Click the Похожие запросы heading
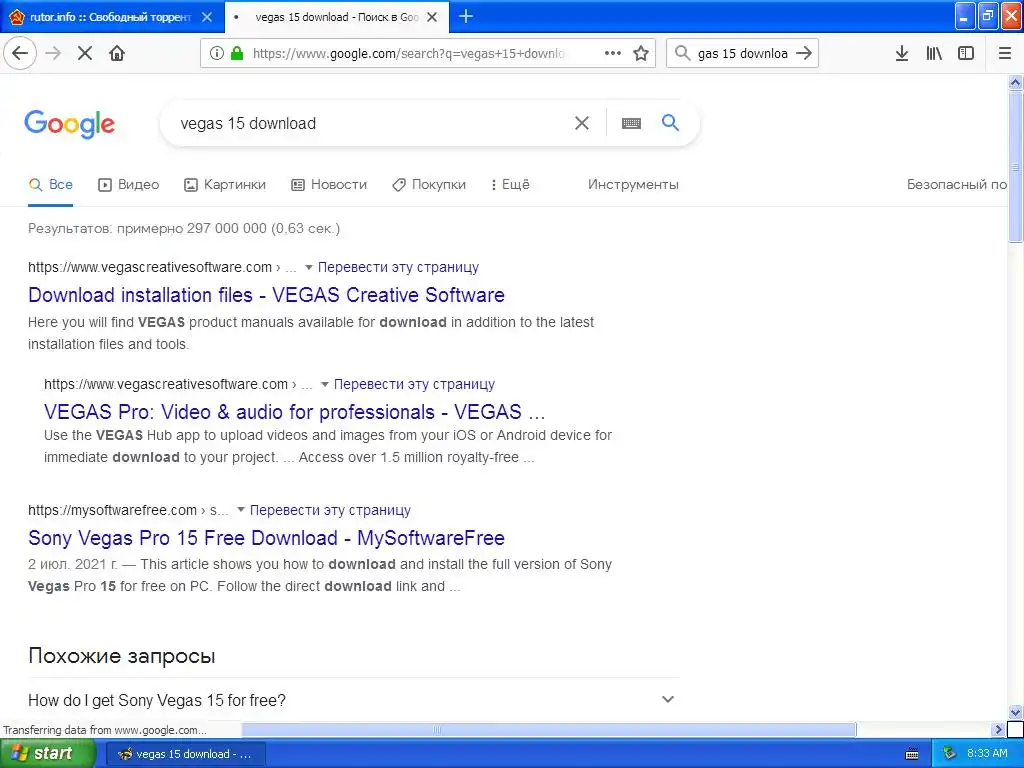1024x768 pixels. pos(122,656)
